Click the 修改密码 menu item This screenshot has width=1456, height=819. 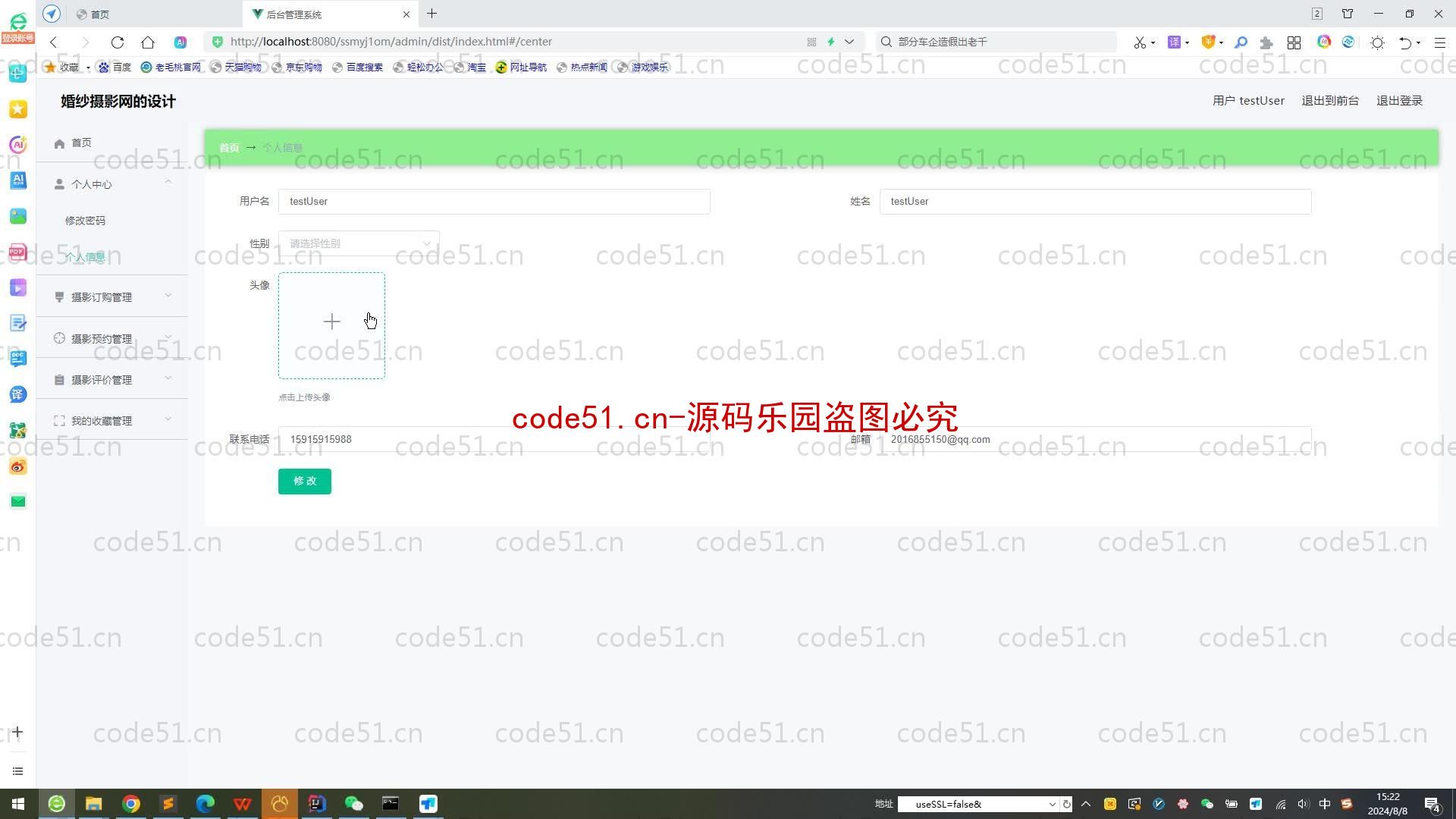[85, 220]
